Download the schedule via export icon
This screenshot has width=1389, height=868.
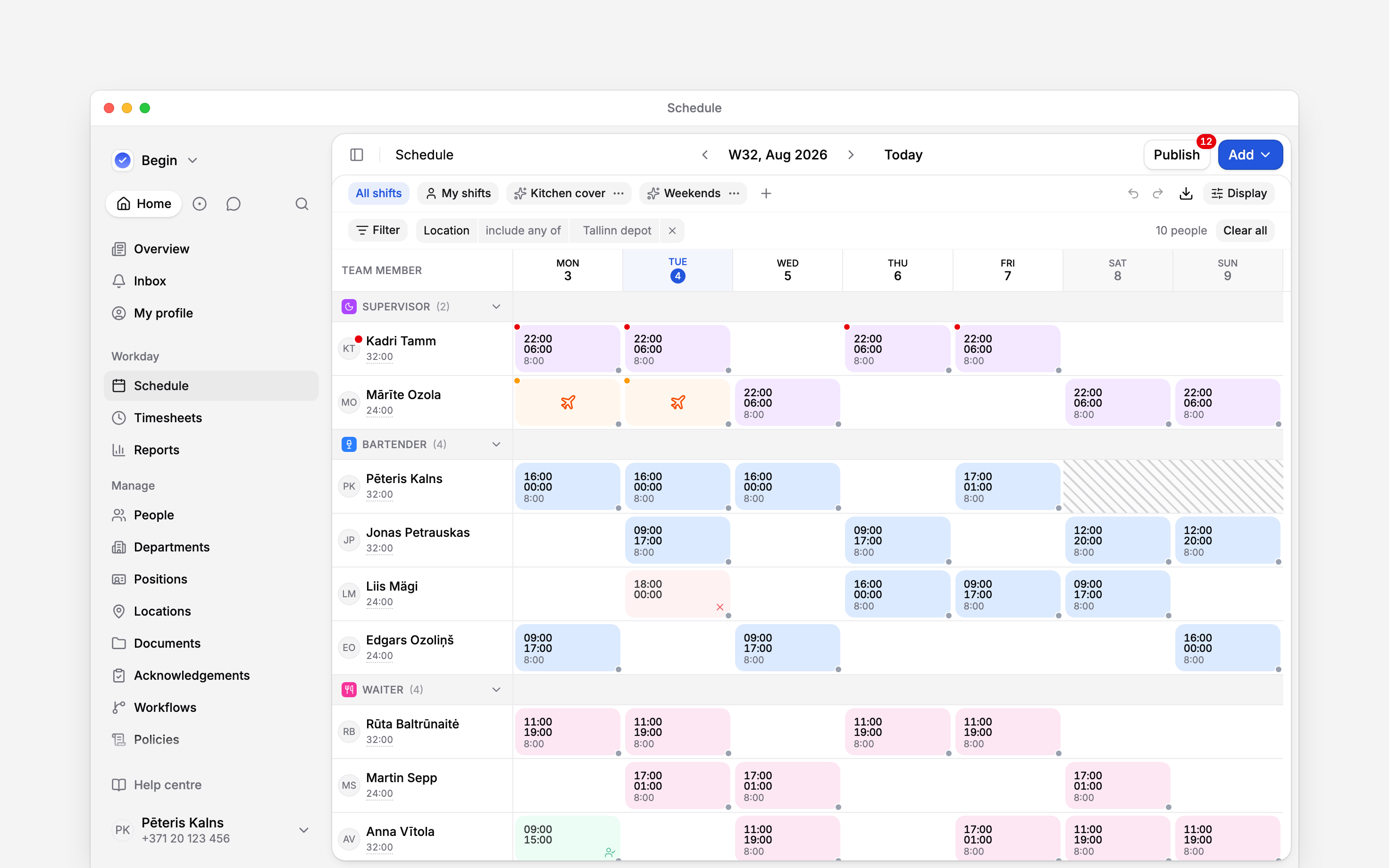1186,193
